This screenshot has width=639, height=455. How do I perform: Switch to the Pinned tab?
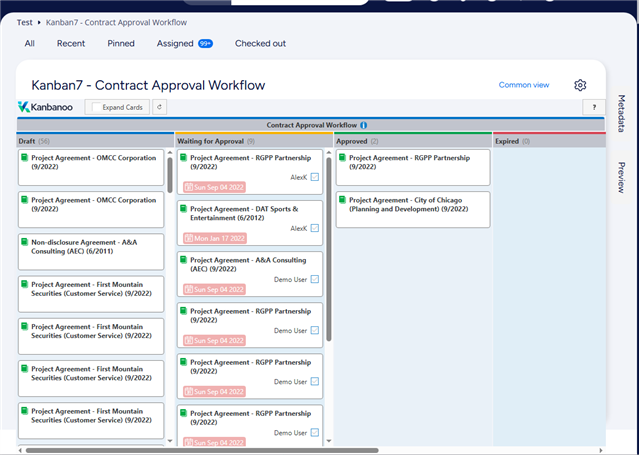click(x=121, y=44)
